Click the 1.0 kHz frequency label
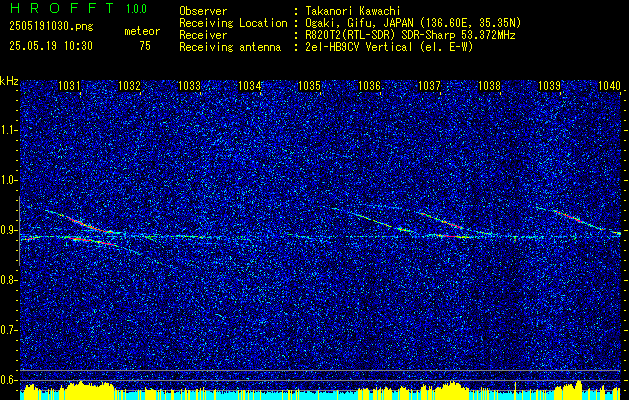This screenshot has width=629, height=400. coord(9,180)
